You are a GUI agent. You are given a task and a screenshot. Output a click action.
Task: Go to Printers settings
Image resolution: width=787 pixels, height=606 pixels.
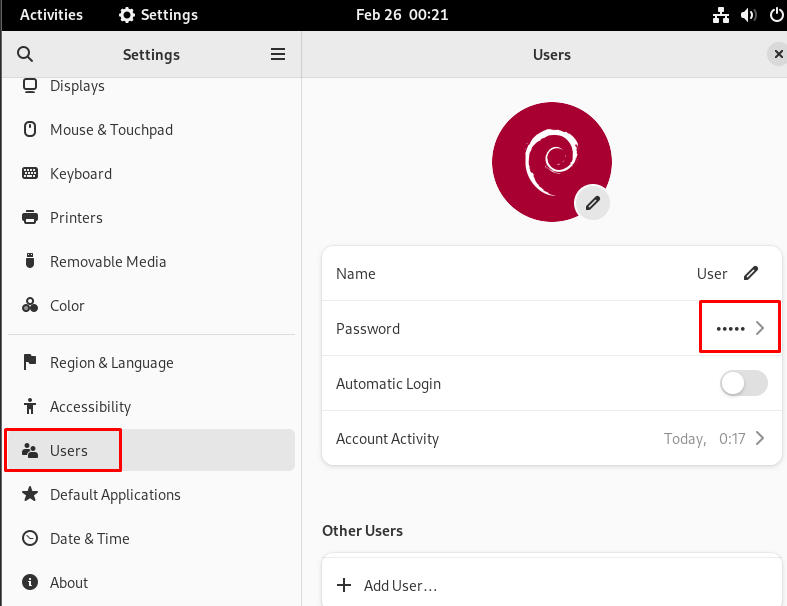click(x=152, y=217)
